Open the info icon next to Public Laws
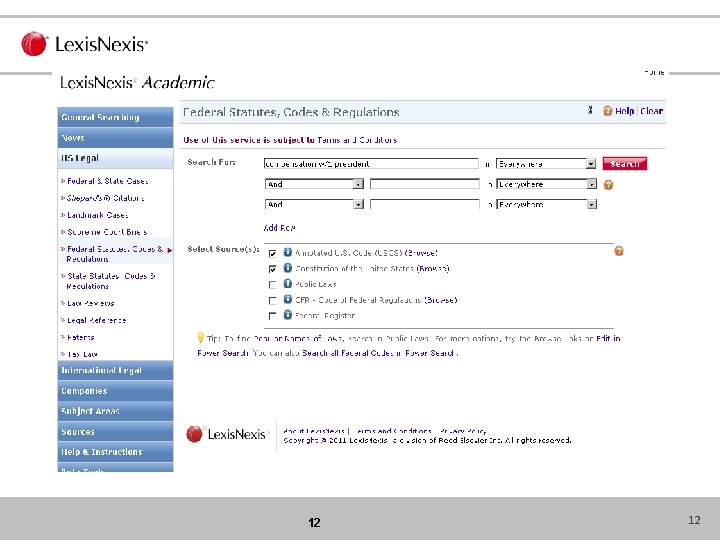This screenshot has width=720, height=540. tap(287, 283)
